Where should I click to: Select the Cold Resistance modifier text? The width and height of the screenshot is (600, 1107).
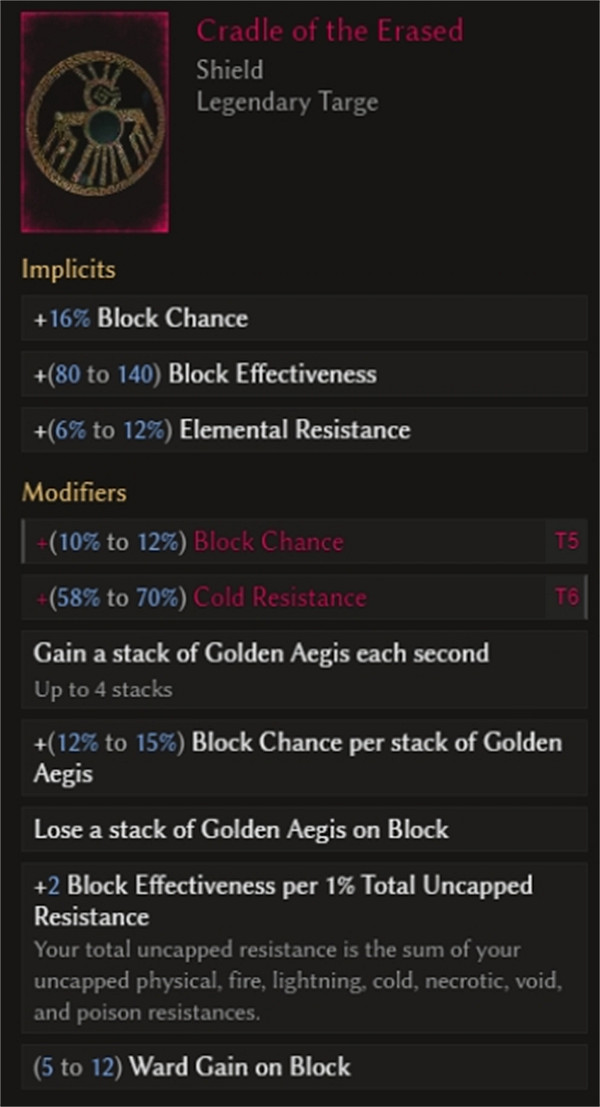coord(201,598)
